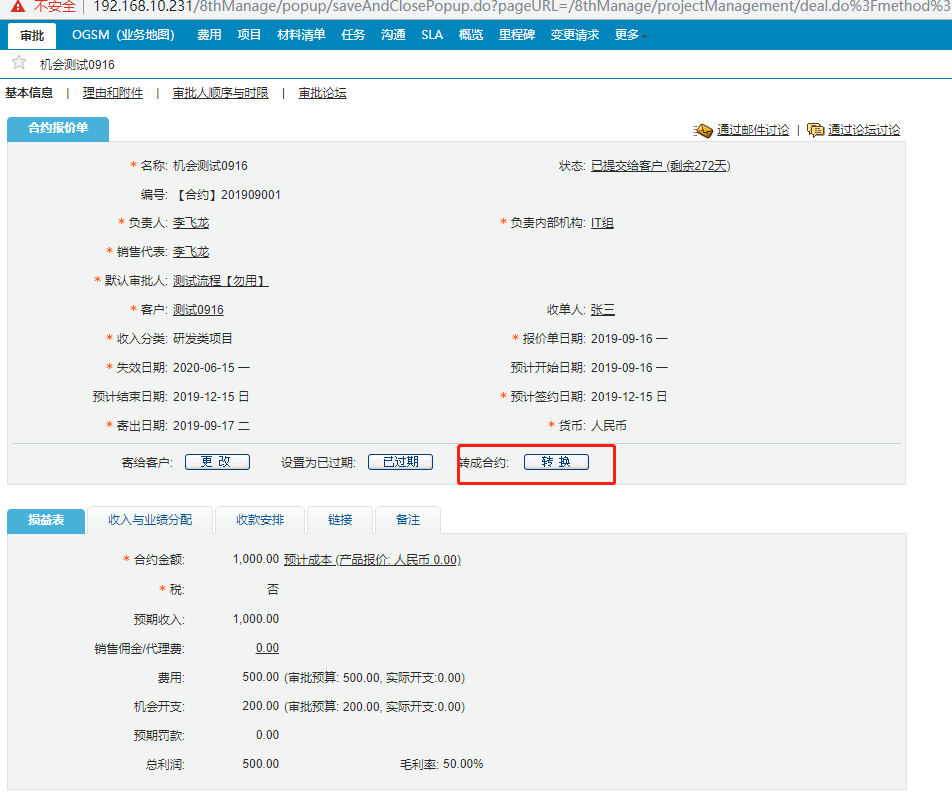Open the 审批 tab
The width and height of the screenshot is (952, 792).
[32, 35]
